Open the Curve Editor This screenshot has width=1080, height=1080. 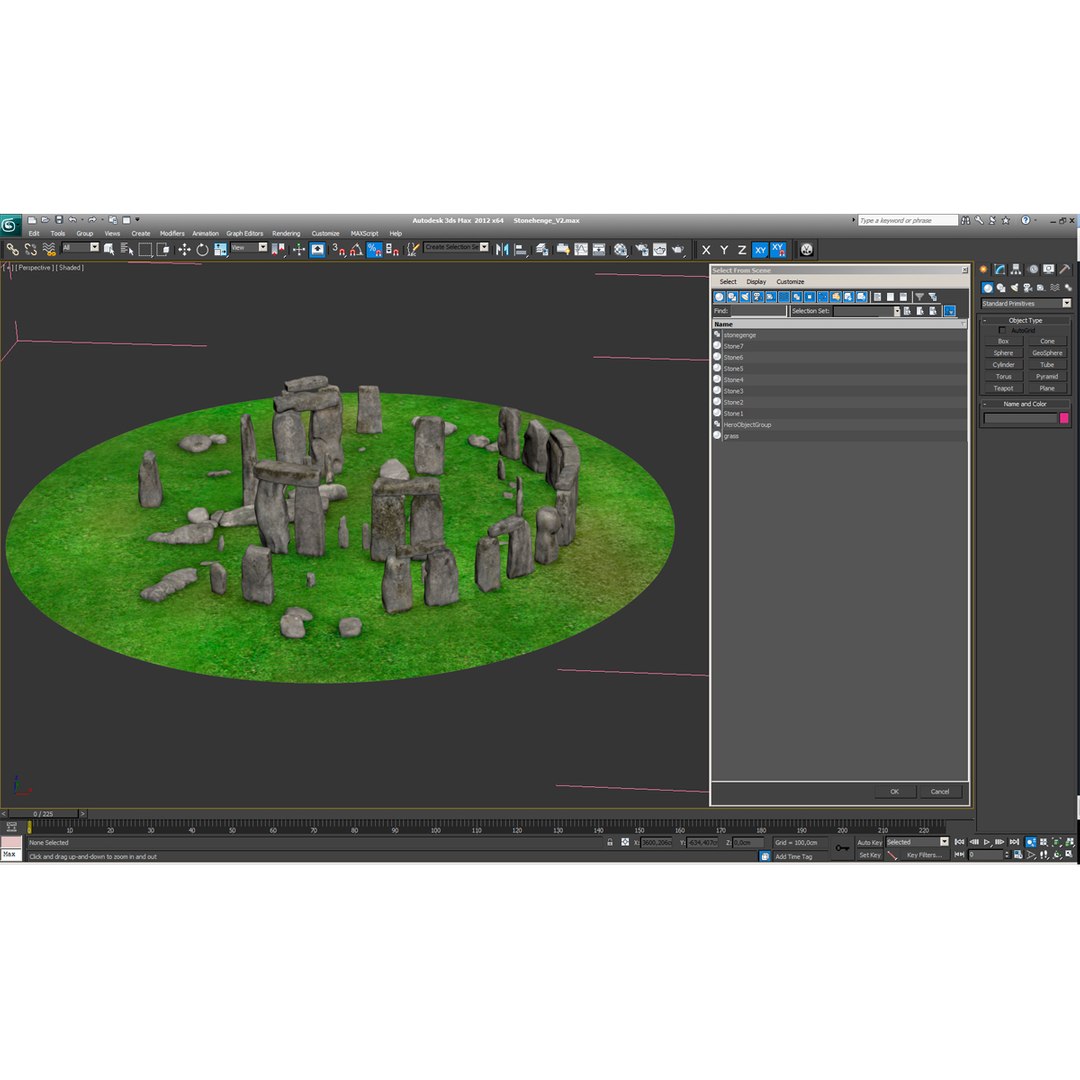[581, 249]
